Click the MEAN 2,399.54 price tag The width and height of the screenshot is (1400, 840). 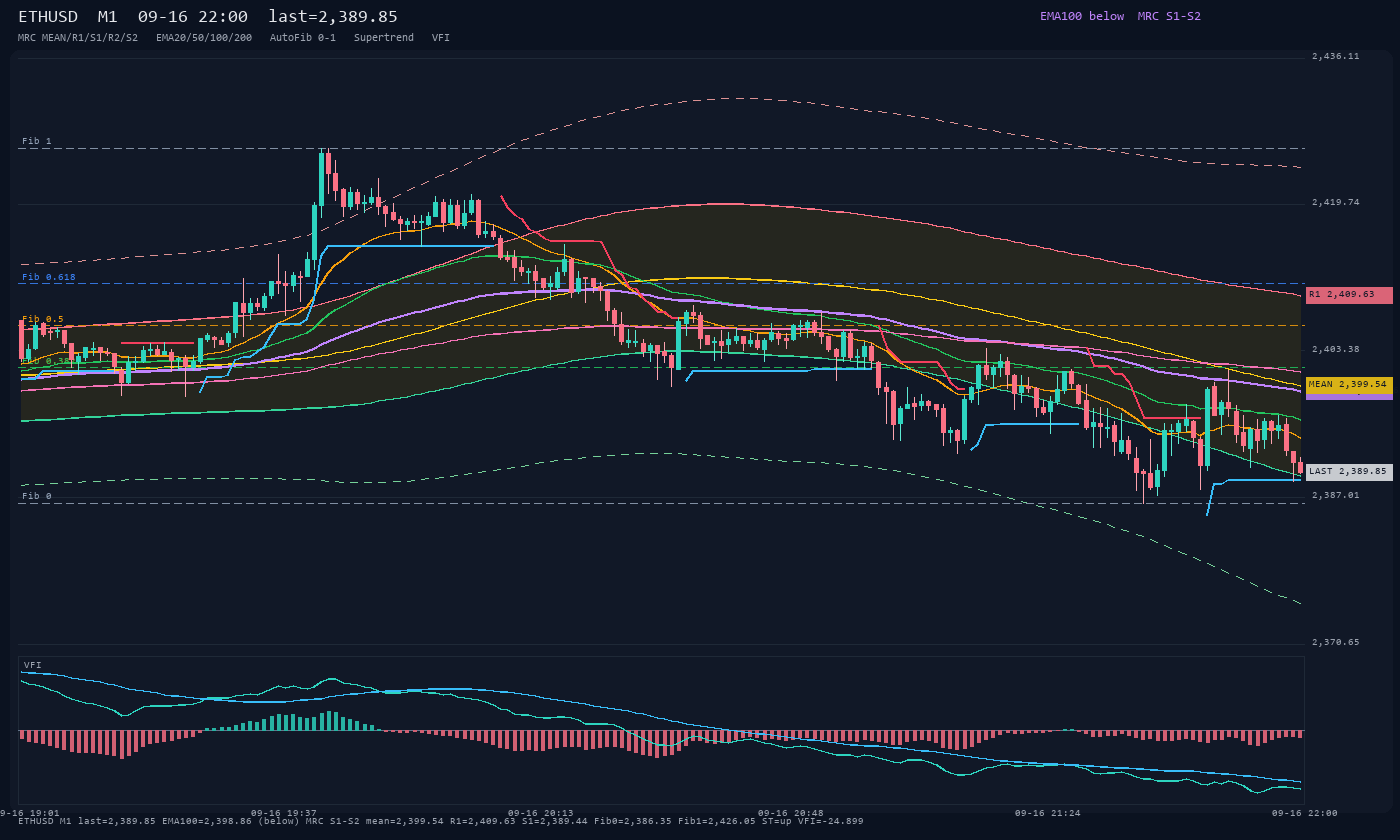[x=1349, y=384]
